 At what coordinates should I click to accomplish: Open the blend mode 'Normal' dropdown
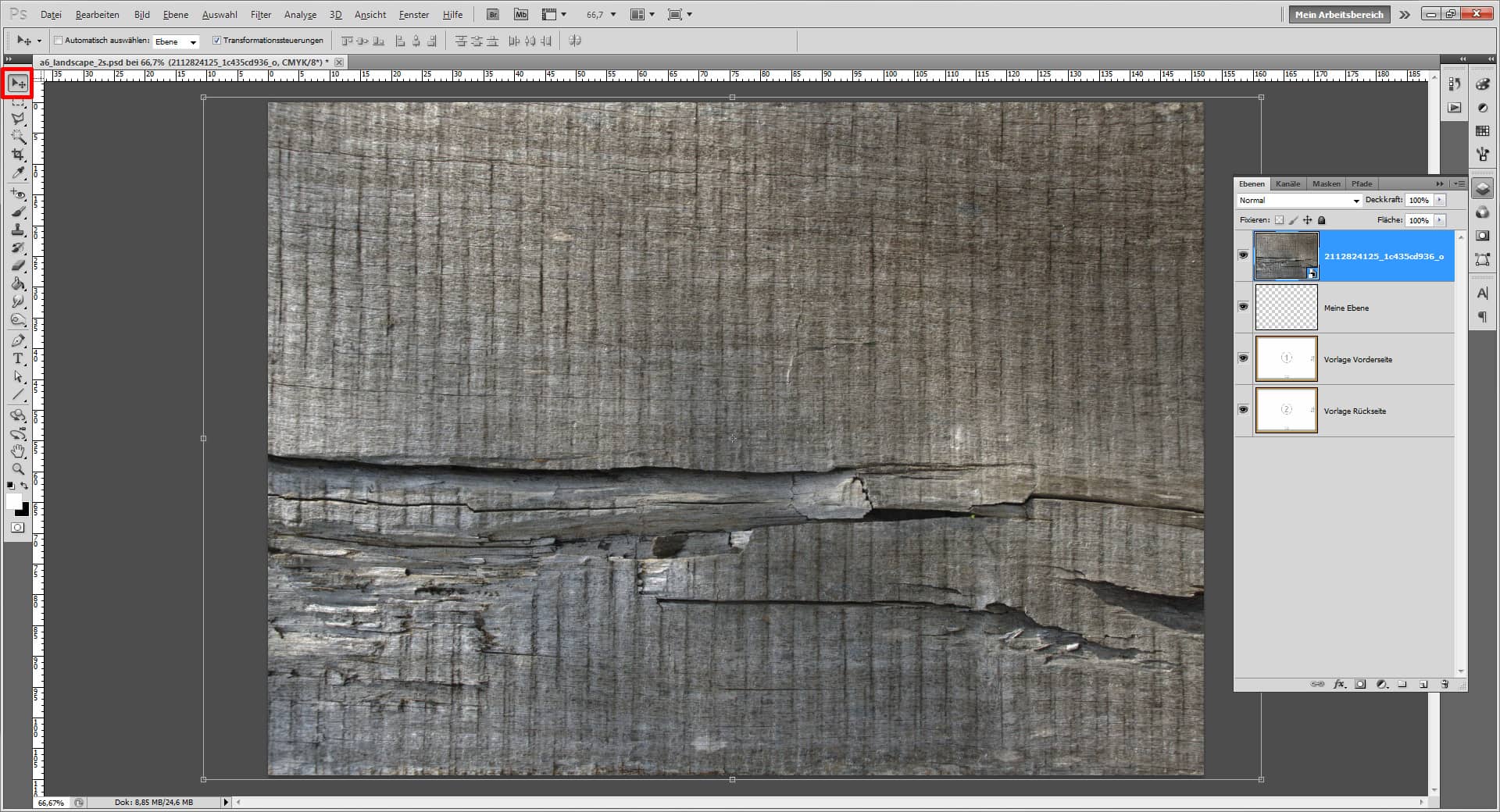pos(1299,201)
